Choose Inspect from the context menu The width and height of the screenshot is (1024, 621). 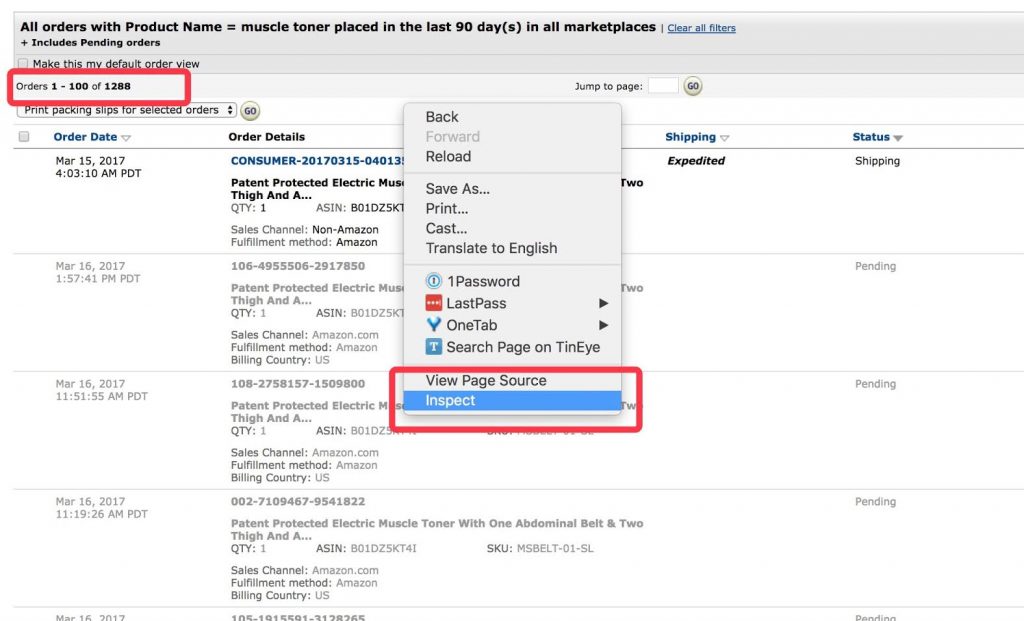pyautogui.click(x=450, y=401)
